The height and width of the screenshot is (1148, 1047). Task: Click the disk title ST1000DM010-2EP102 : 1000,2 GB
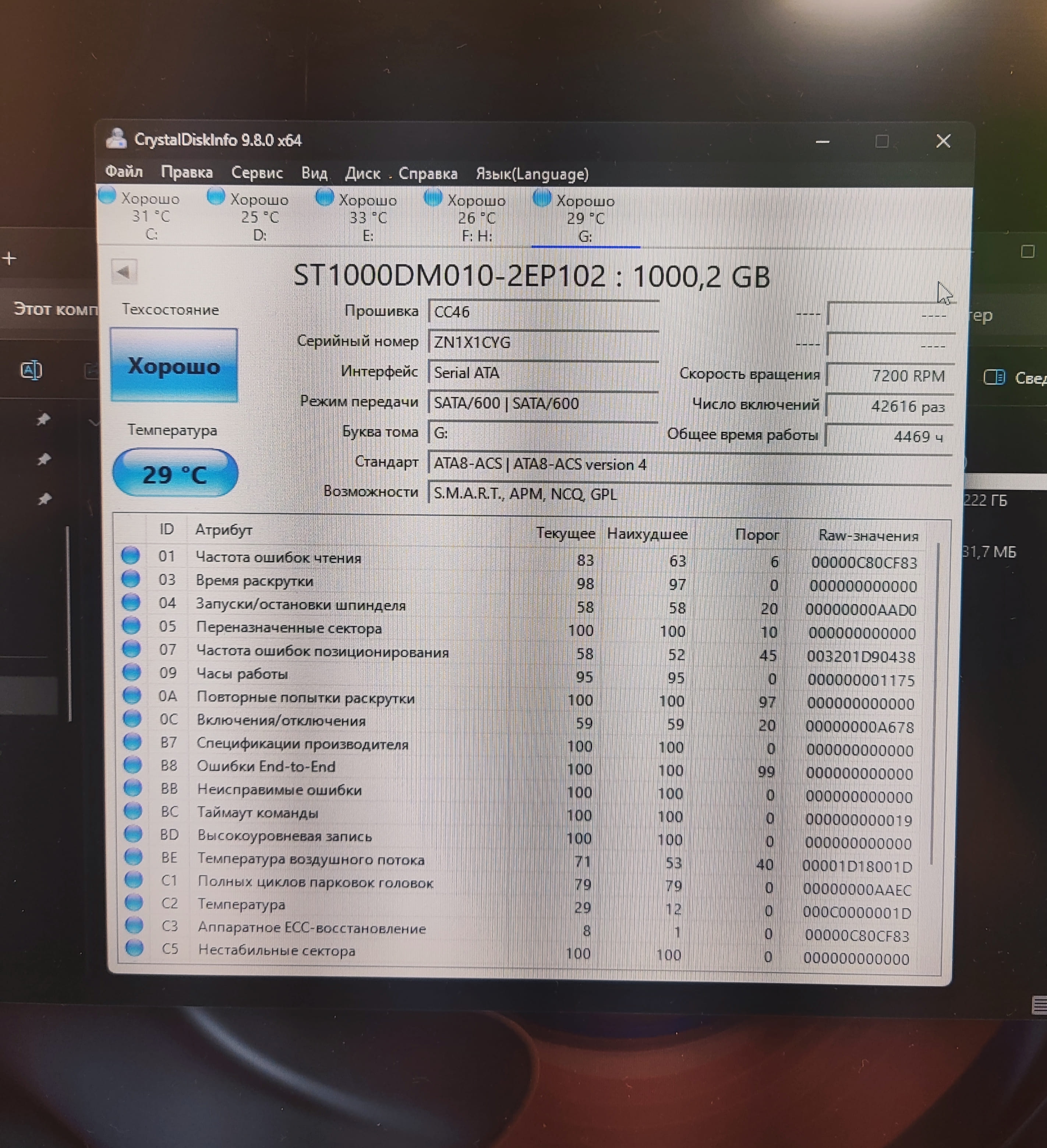point(531,276)
